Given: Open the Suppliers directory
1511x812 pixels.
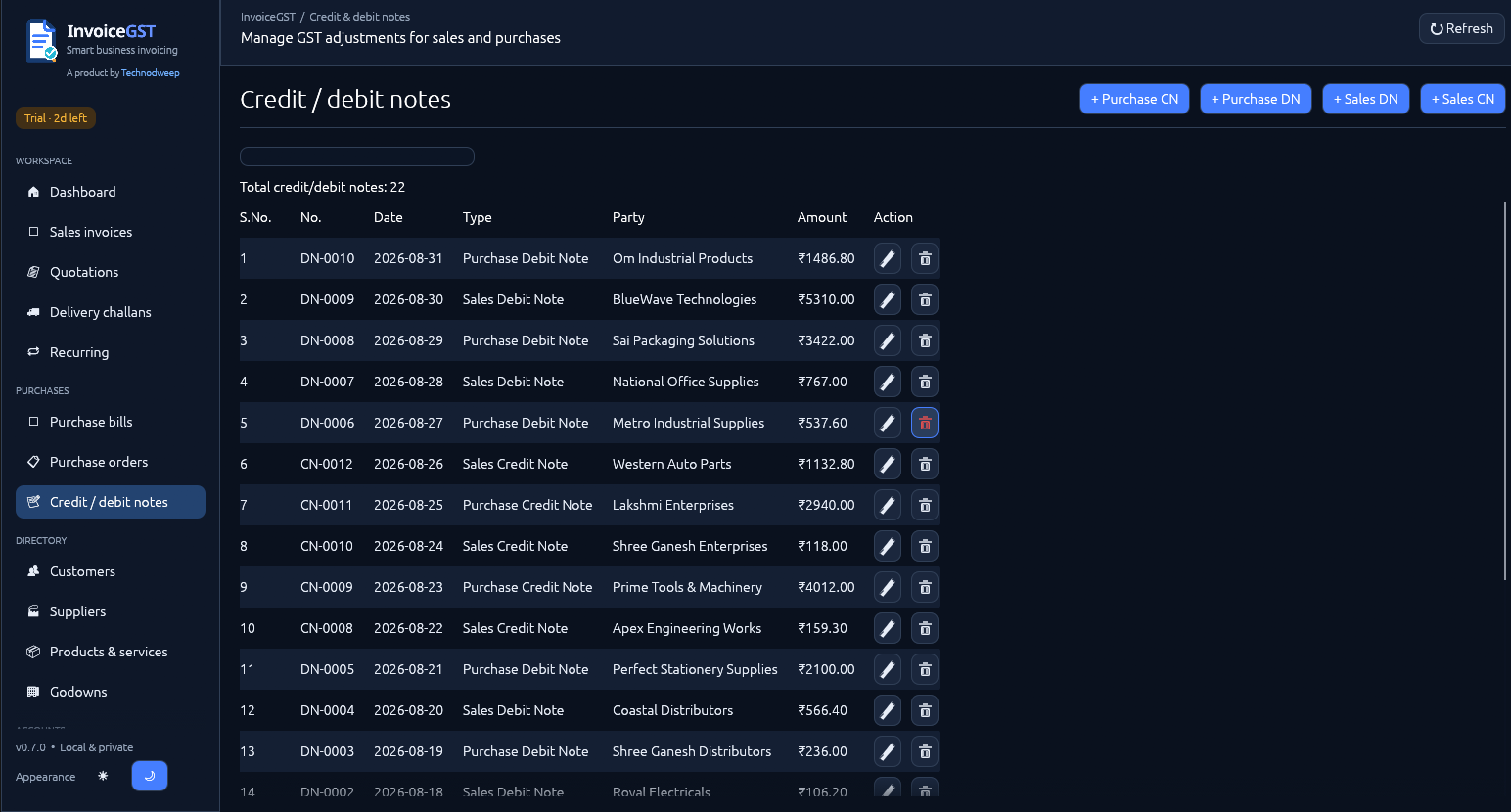Looking at the screenshot, I should pyautogui.click(x=111, y=611).
